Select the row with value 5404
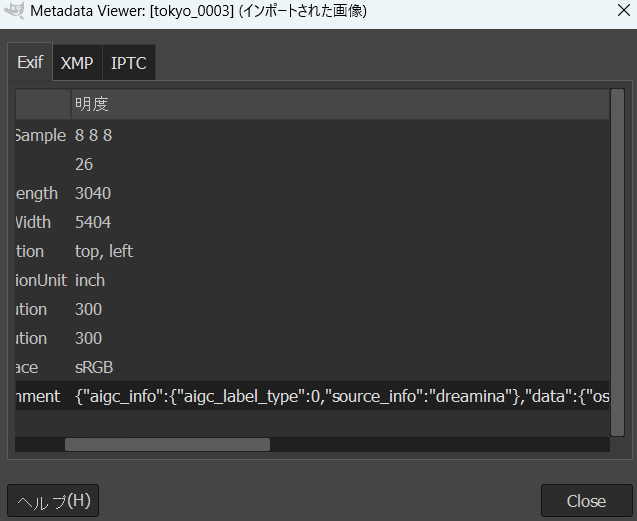Image resolution: width=637 pixels, height=521 pixels. pyautogui.click(x=312, y=222)
